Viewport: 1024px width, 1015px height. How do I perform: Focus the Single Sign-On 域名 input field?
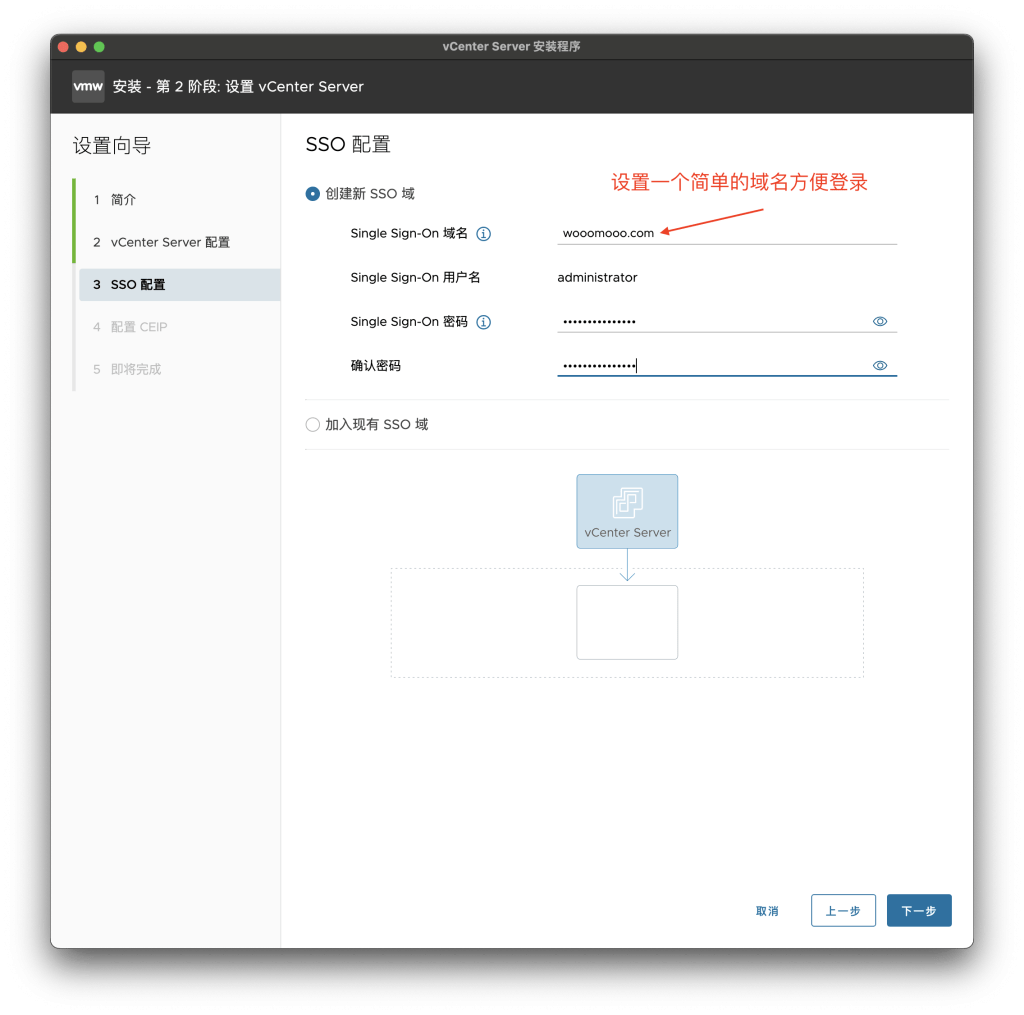727,233
